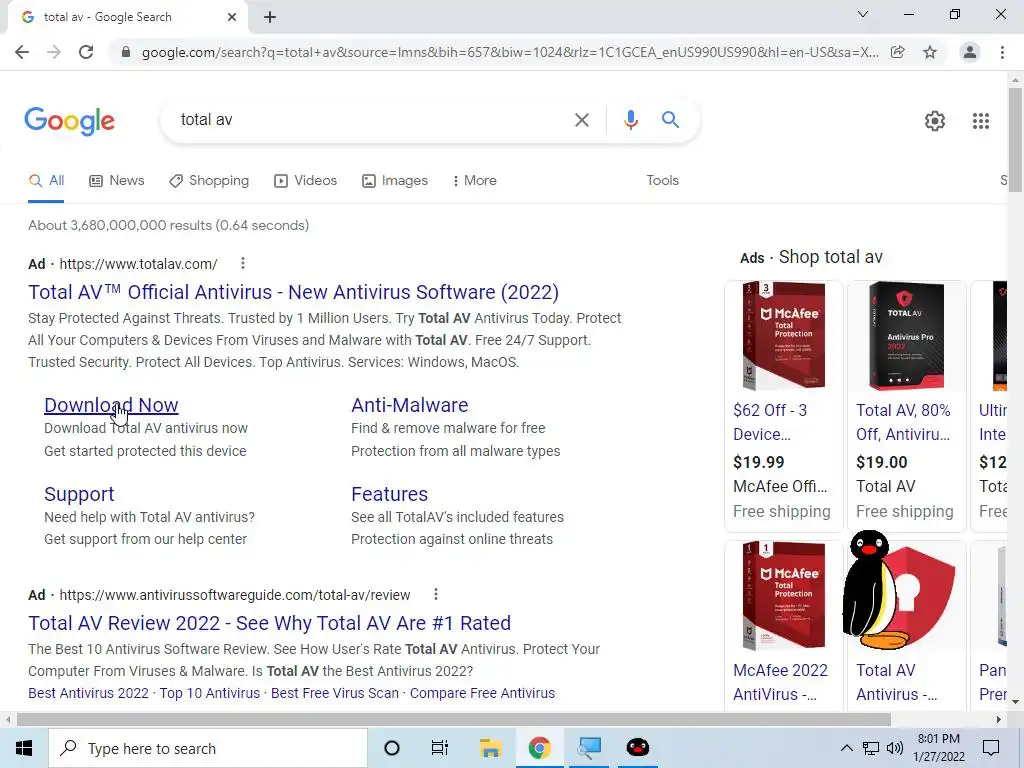Click the Compare Free Antivirus sublink
Screen dimensions: 1024x768
pos(482,693)
